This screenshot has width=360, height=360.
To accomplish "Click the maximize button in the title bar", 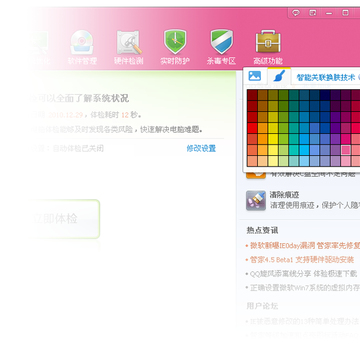I will click(x=346, y=13).
